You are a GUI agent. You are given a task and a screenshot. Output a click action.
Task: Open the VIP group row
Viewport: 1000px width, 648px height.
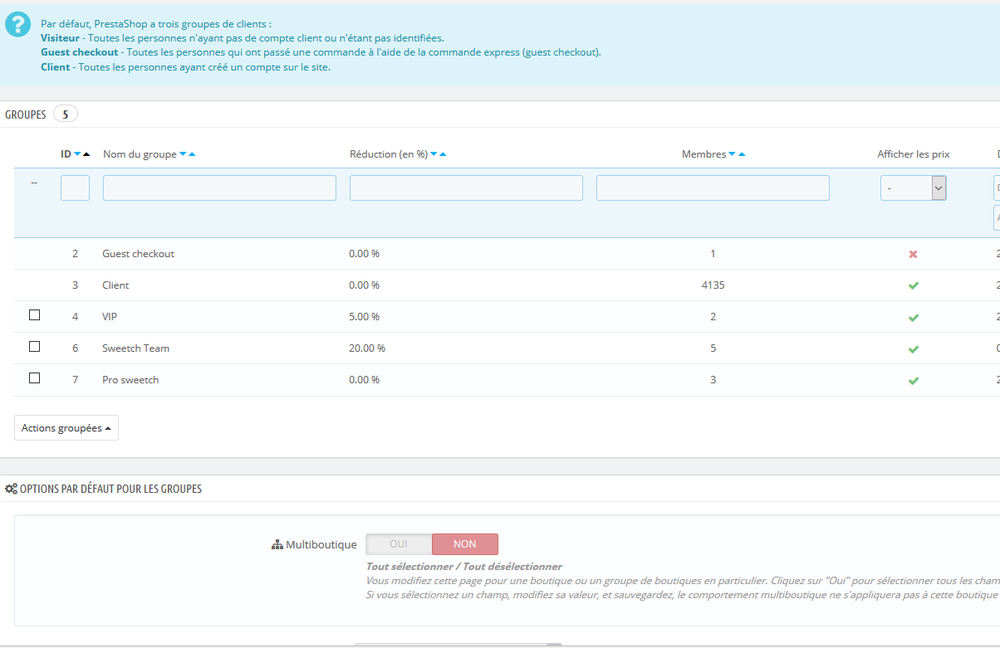(x=507, y=316)
